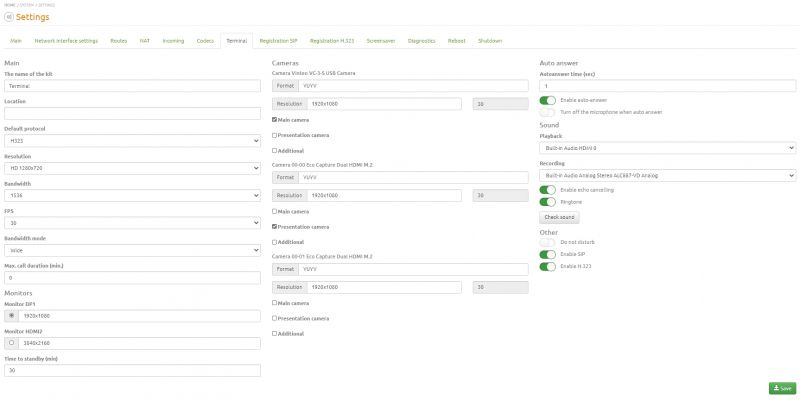This screenshot has height=400, width=800.
Task: Click the HOME breadcrumb link
Action: pos(9,5)
